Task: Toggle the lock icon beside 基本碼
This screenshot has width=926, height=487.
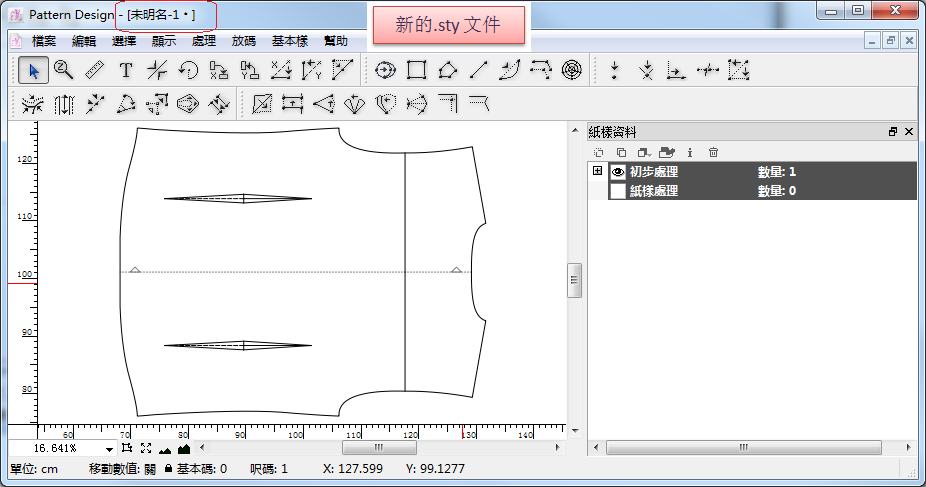Action: click(x=168, y=469)
